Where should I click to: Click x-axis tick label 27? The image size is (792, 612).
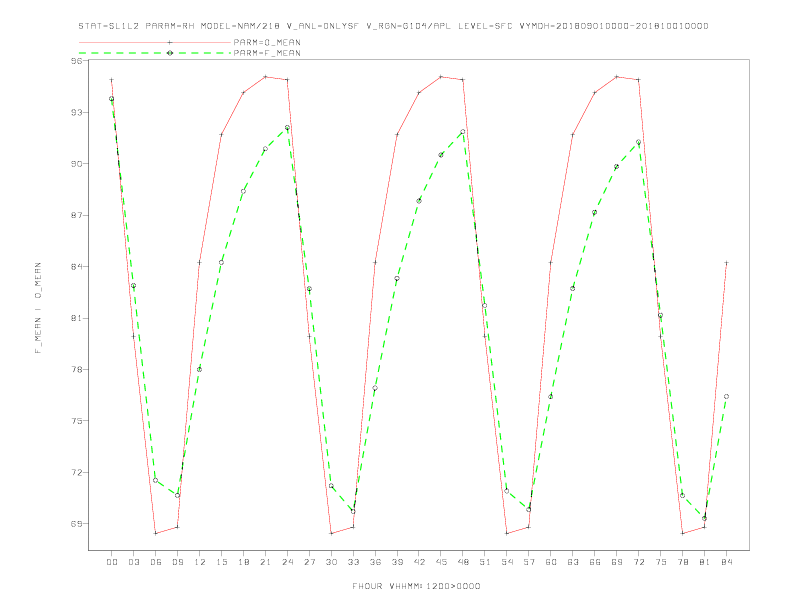[309, 562]
